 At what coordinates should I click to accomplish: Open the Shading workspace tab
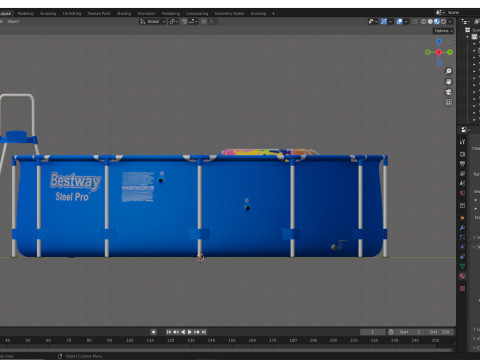point(124,13)
